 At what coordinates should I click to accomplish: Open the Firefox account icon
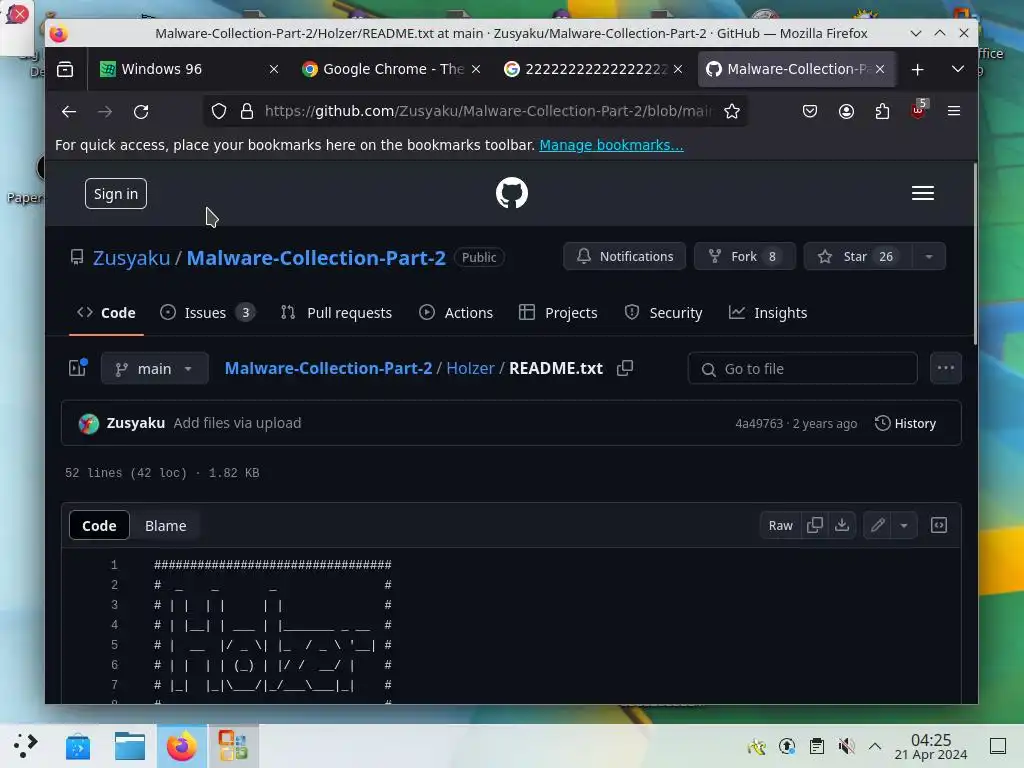pos(846,112)
